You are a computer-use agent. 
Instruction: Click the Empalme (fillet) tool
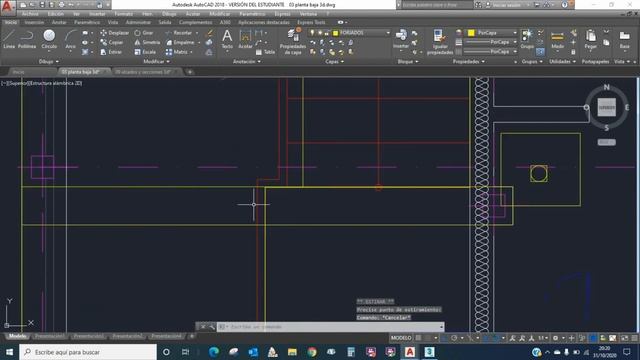coord(180,42)
